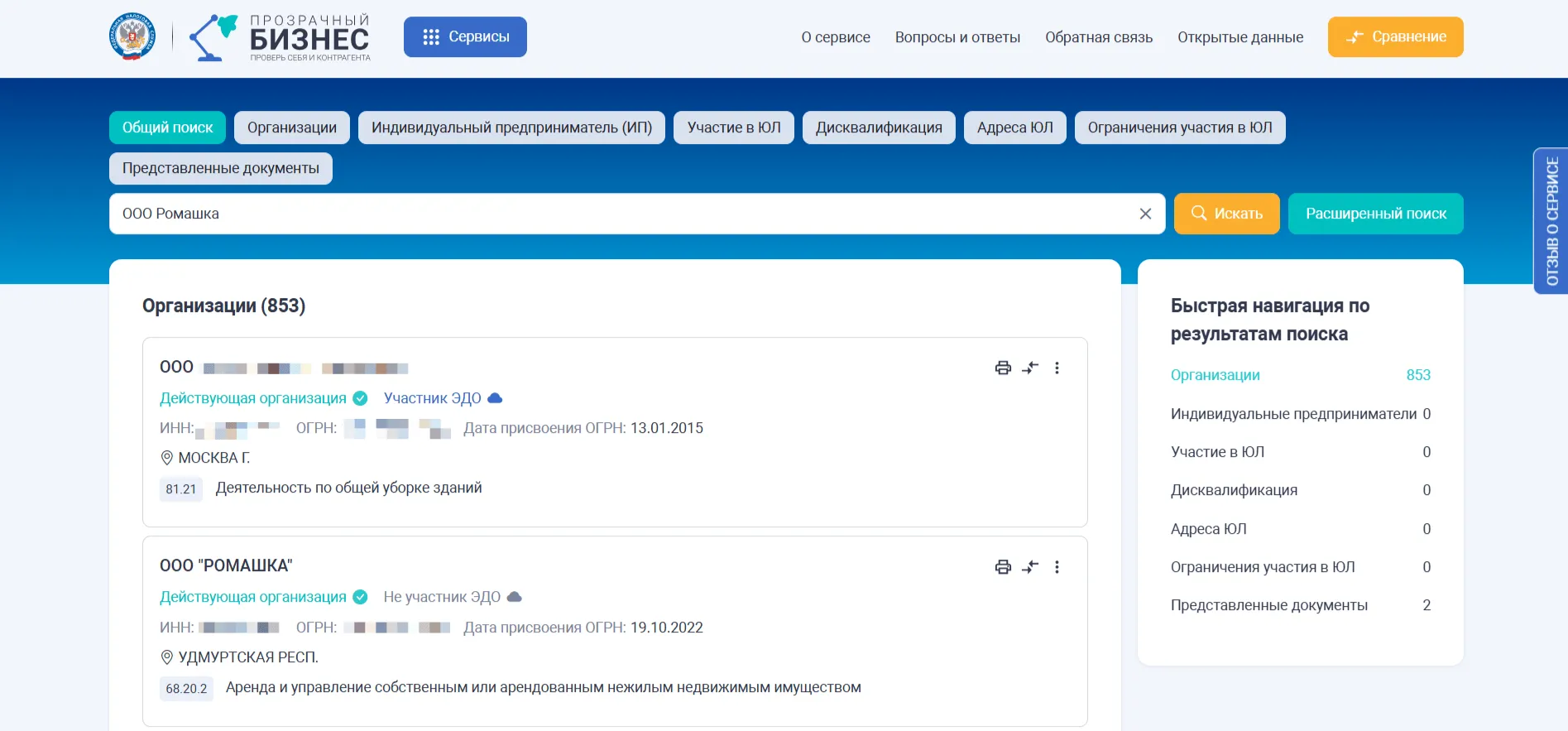Click the print icon on first organization card

coord(1003,368)
